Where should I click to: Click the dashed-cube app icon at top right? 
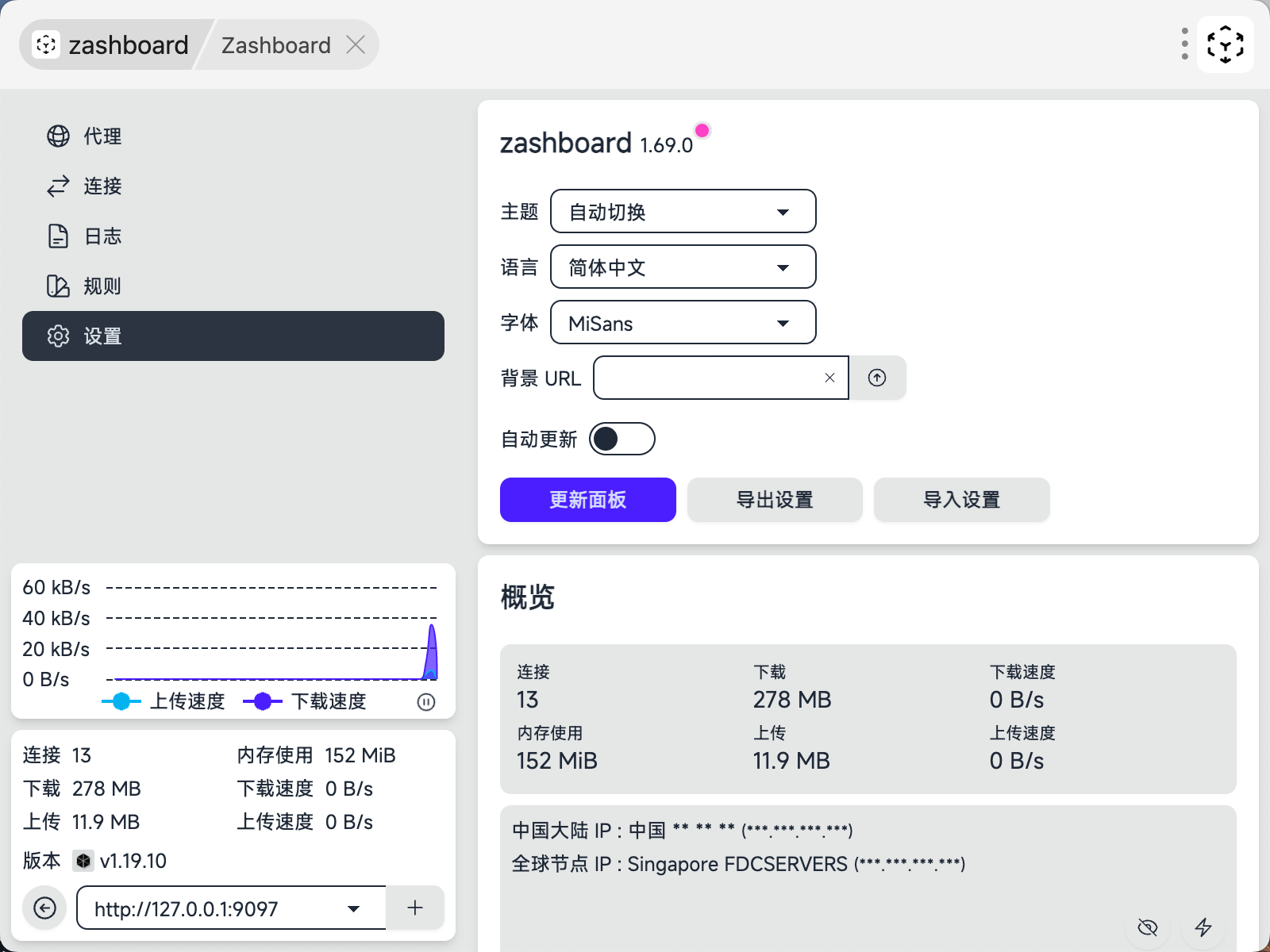click(x=1225, y=44)
